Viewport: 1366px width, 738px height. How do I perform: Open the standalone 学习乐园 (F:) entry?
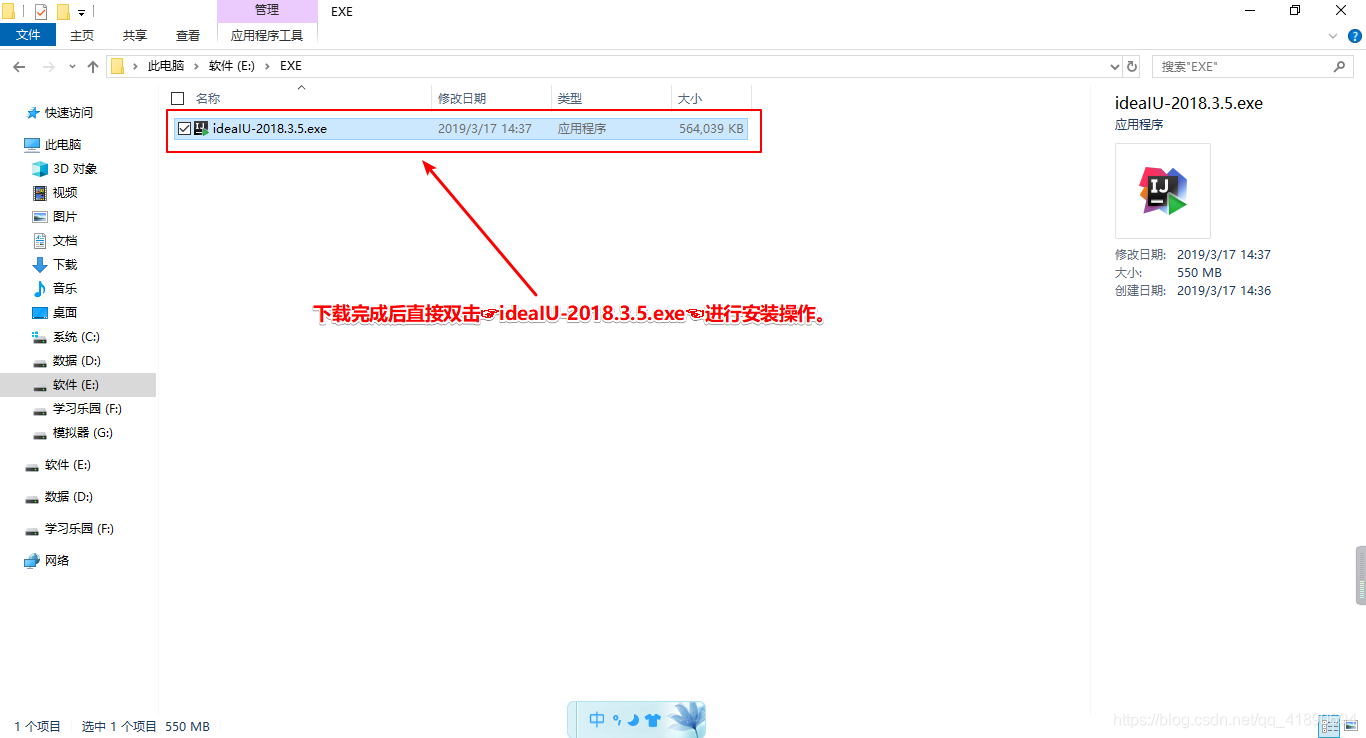[77, 529]
